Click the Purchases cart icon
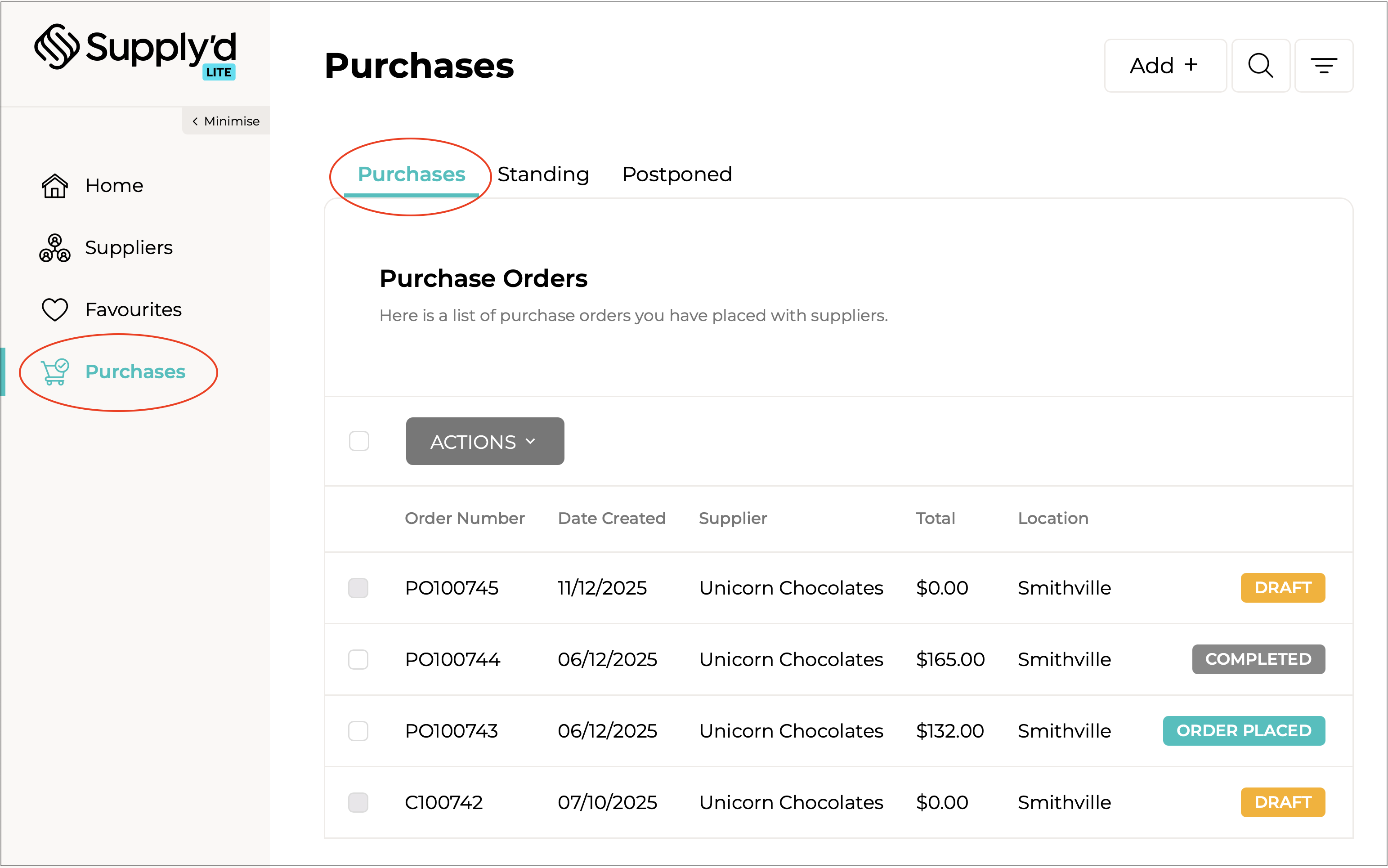This screenshot has height=868, width=1388. 54,372
